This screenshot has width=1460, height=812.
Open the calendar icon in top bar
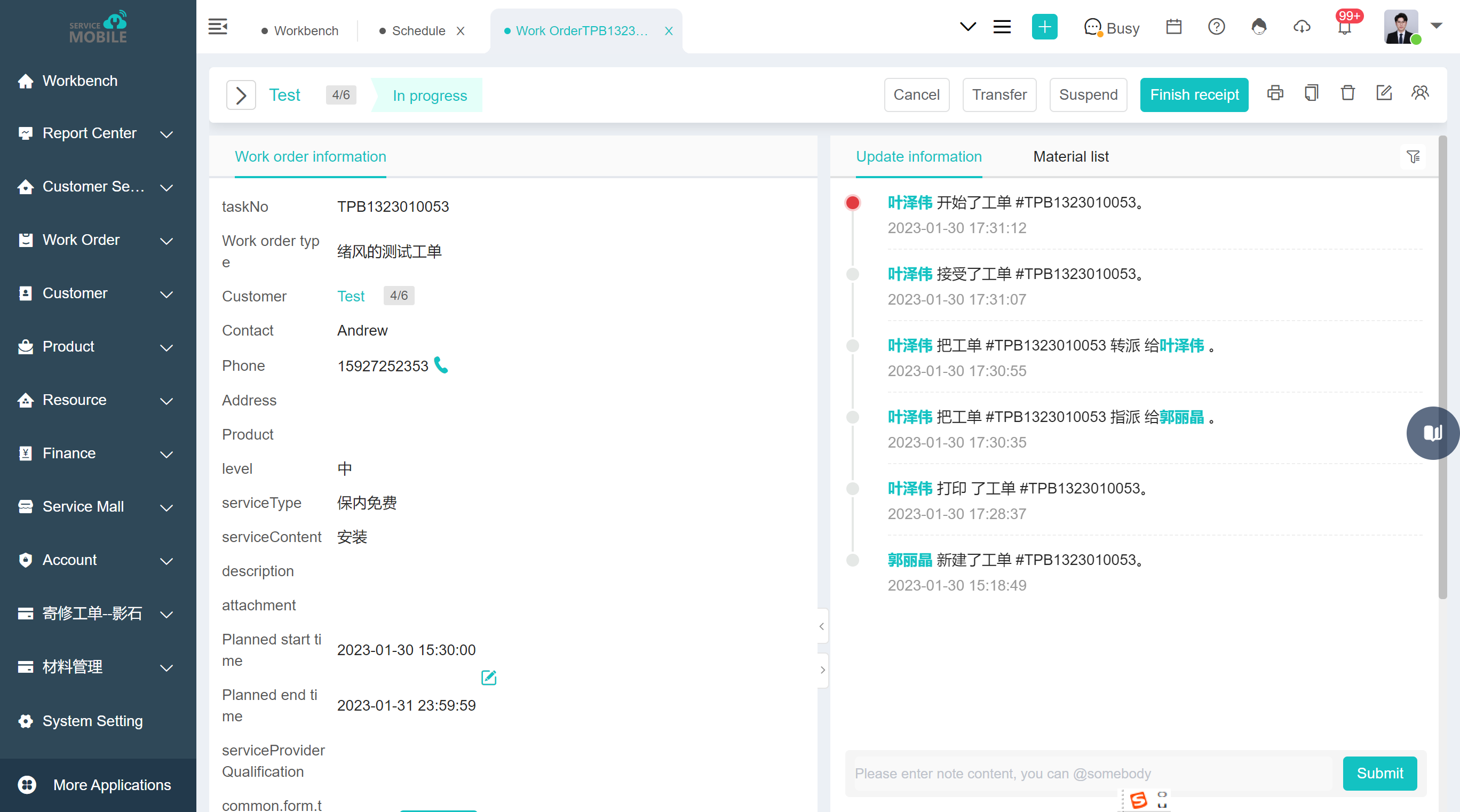(x=1173, y=27)
